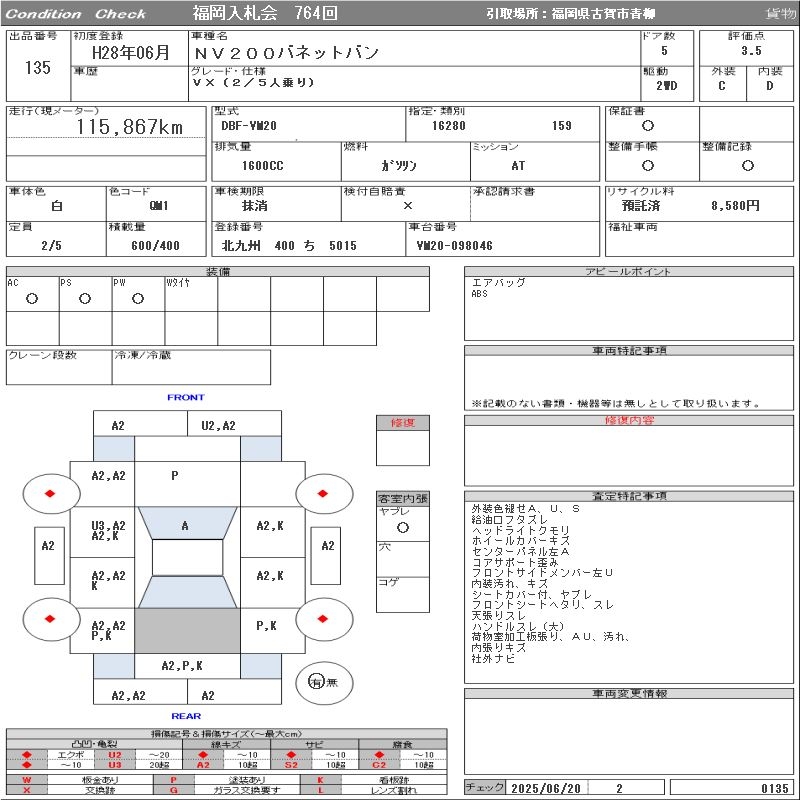The width and height of the screenshot is (800, 800).
Task: Click the PW equipment circle mark
Action: click(138, 298)
